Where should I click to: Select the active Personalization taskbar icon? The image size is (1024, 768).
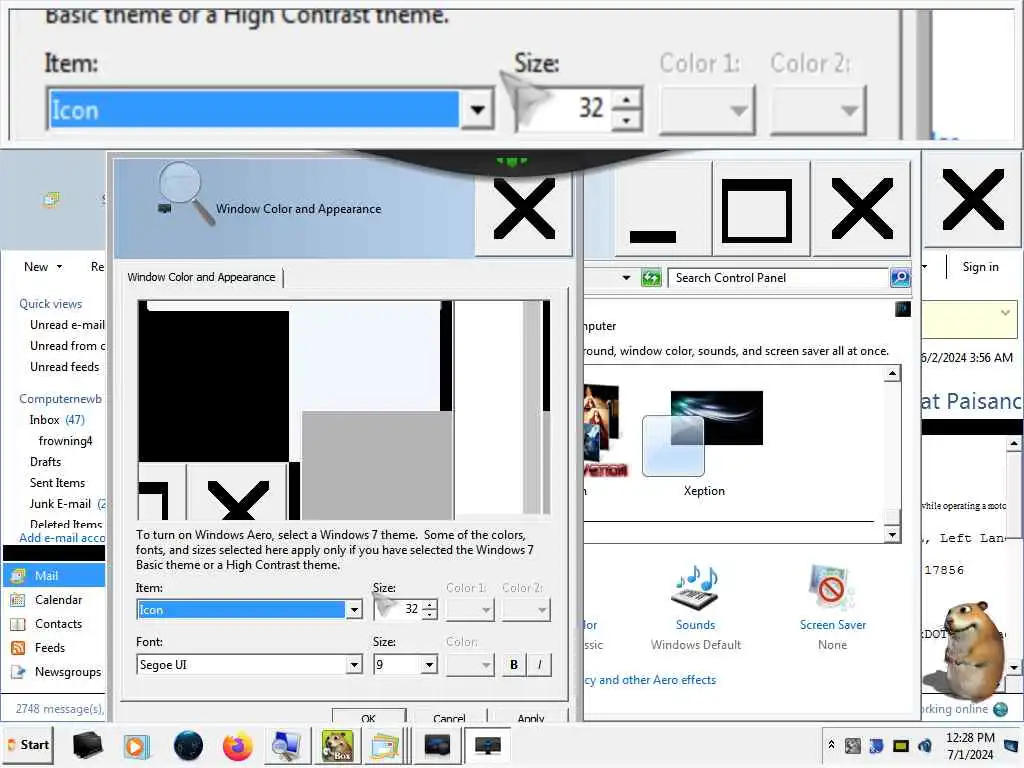487,746
